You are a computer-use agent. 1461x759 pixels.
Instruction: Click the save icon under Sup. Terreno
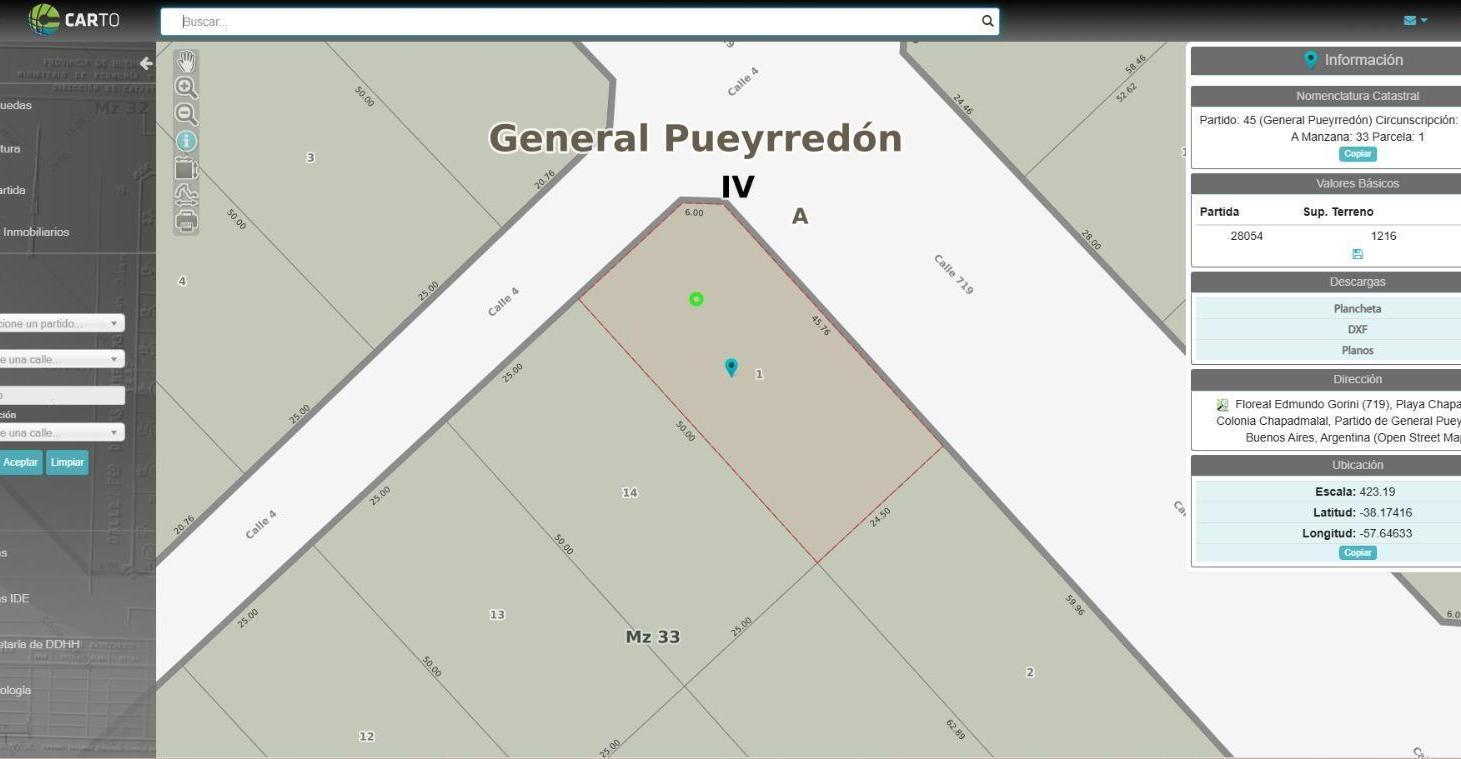point(1357,254)
